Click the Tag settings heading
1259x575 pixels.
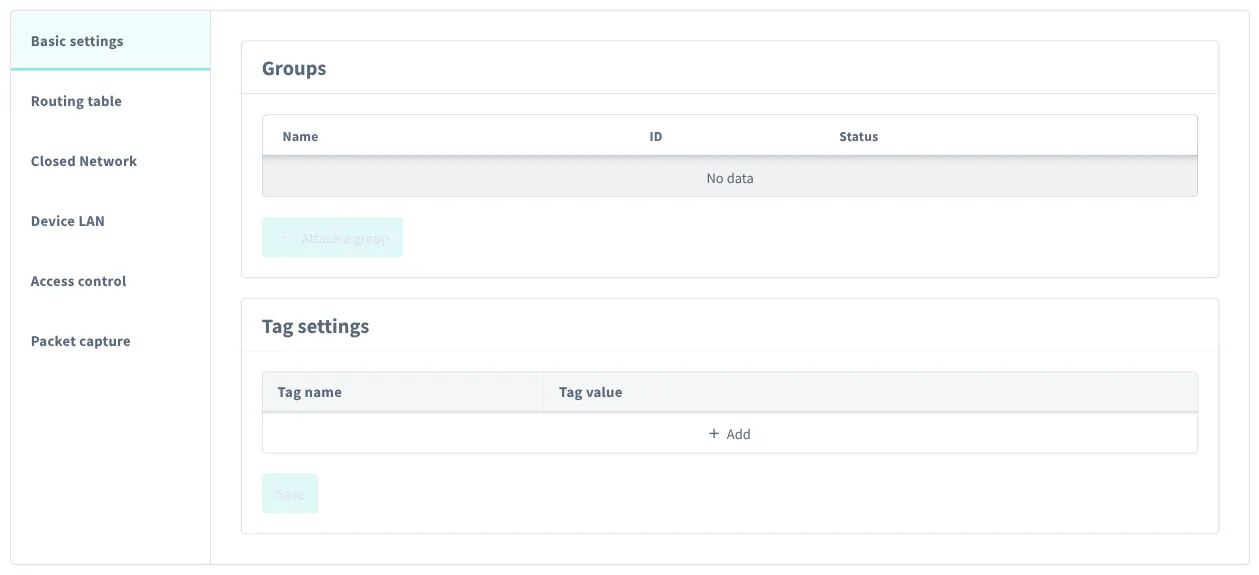tap(315, 327)
